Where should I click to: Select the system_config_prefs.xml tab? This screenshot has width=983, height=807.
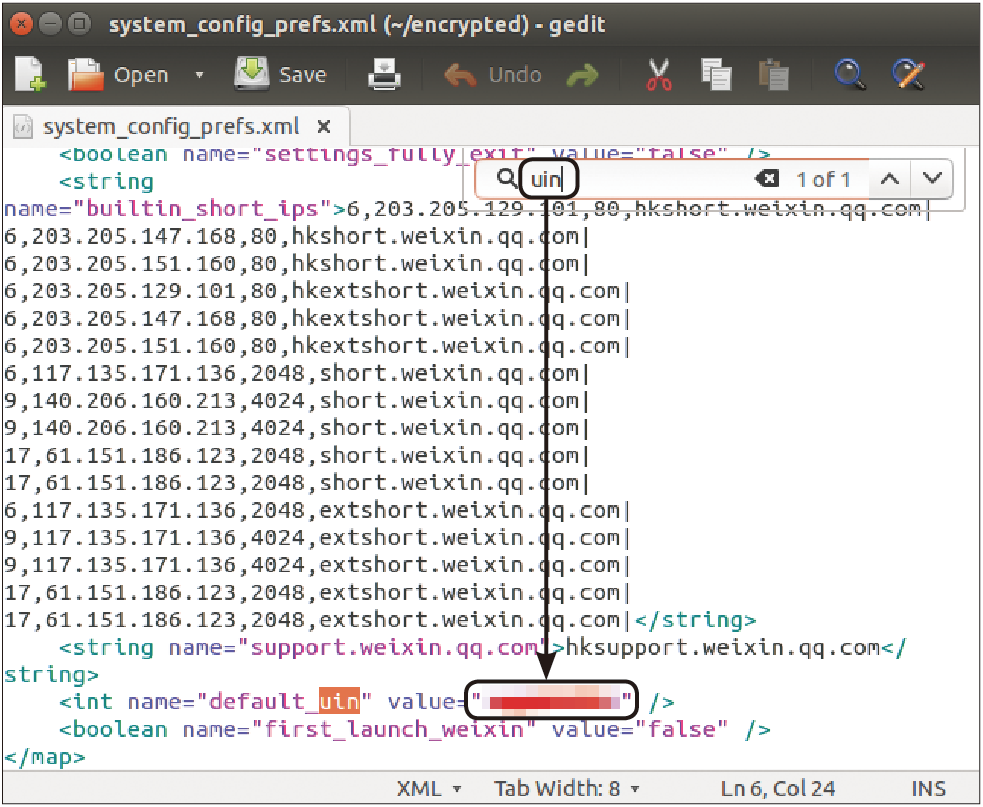171,127
